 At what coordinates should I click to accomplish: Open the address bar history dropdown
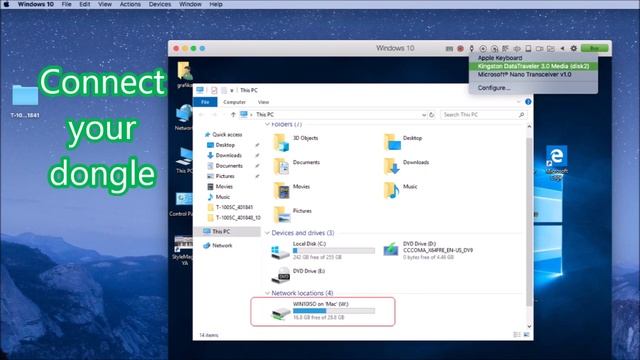[424, 115]
